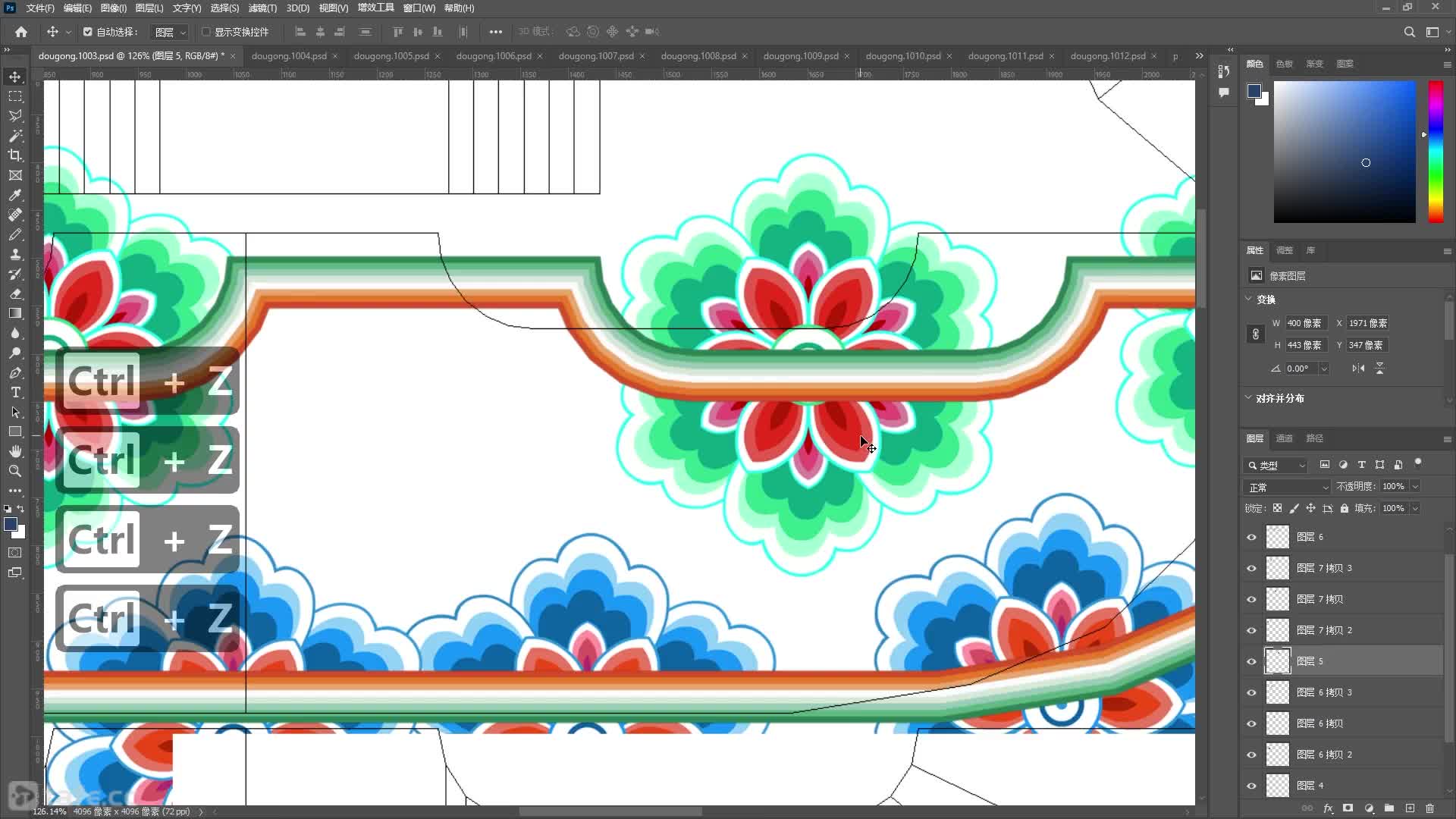Select the Hand tool
1456x819 pixels.
[15, 451]
